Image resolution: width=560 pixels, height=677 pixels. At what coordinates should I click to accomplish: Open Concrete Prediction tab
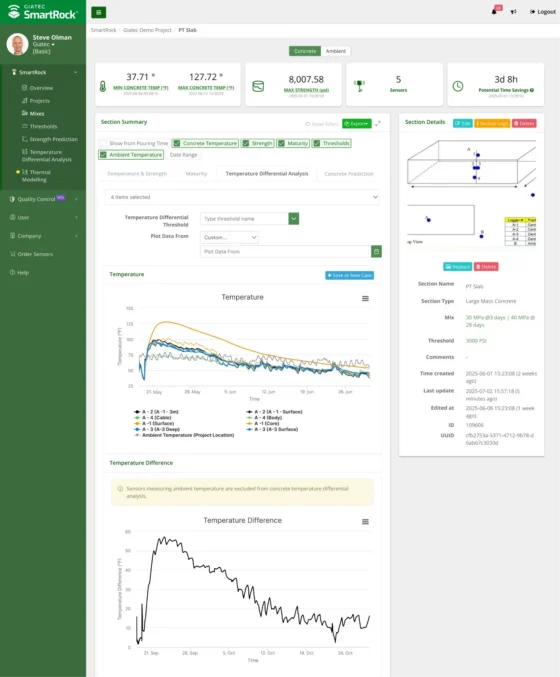click(x=349, y=174)
